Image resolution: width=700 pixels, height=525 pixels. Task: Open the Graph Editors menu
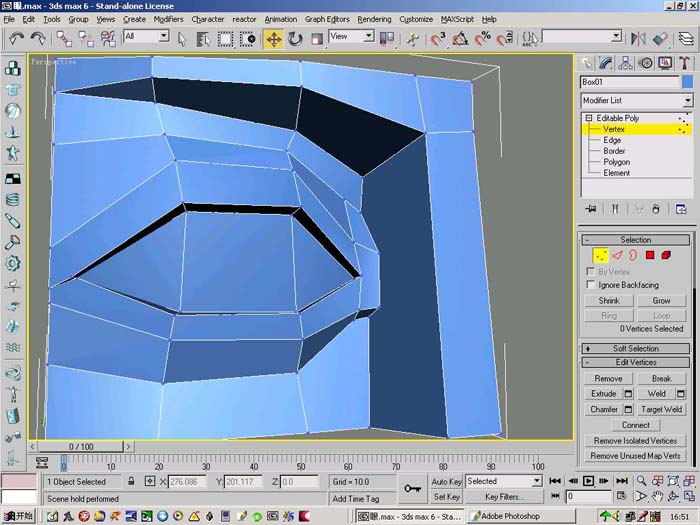tap(327, 19)
